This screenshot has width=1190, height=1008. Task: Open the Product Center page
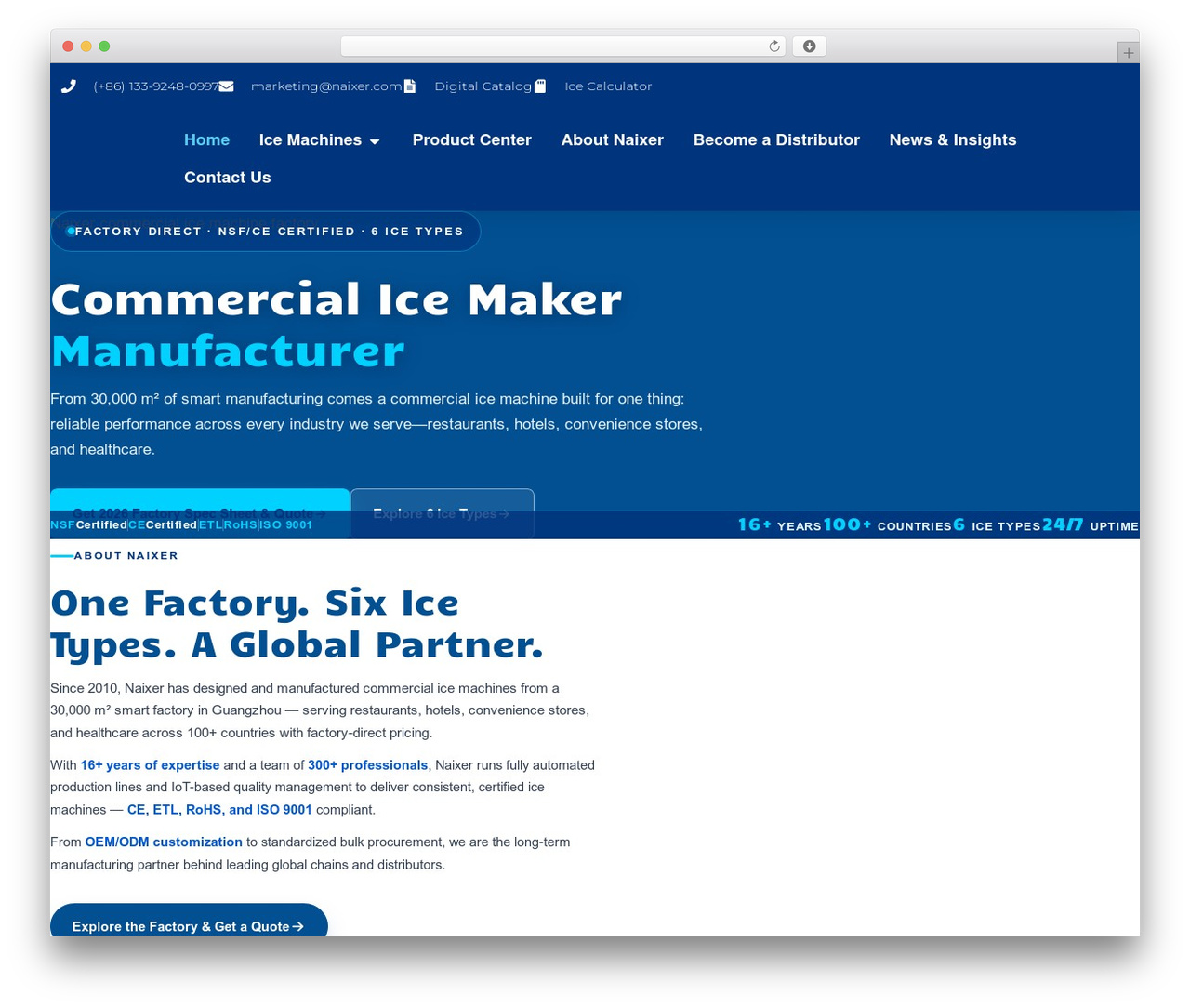coord(471,139)
